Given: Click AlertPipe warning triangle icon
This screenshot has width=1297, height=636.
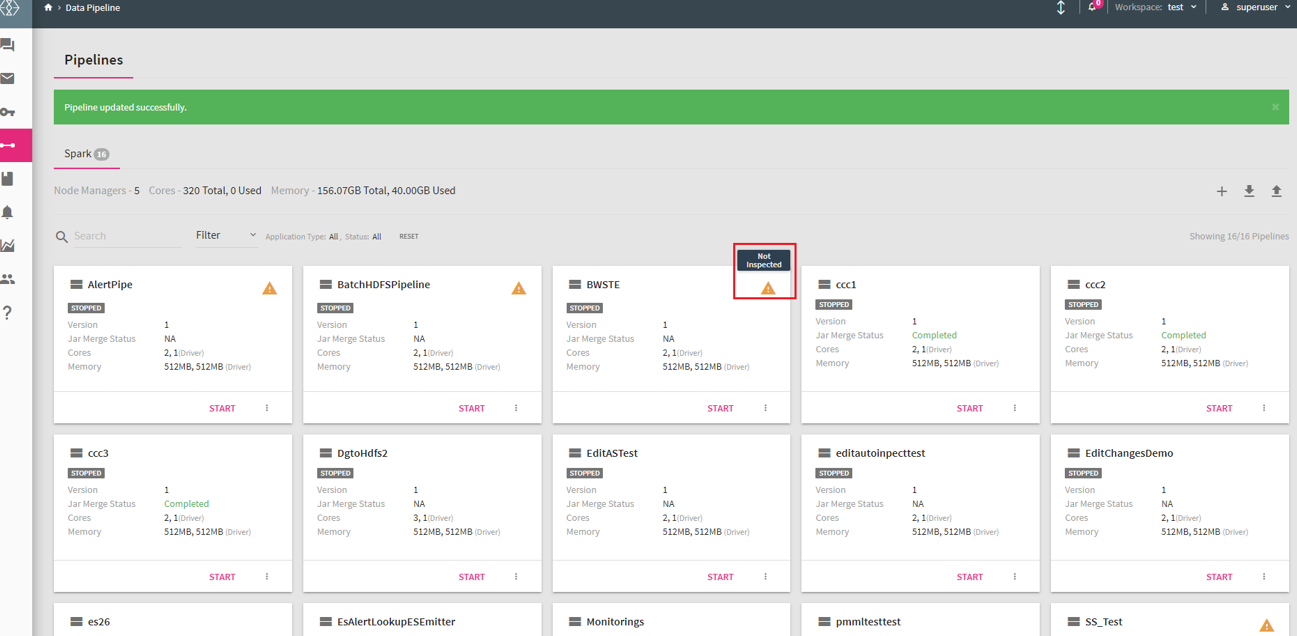Looking at the screenshot, I should (x=270, y=288).
